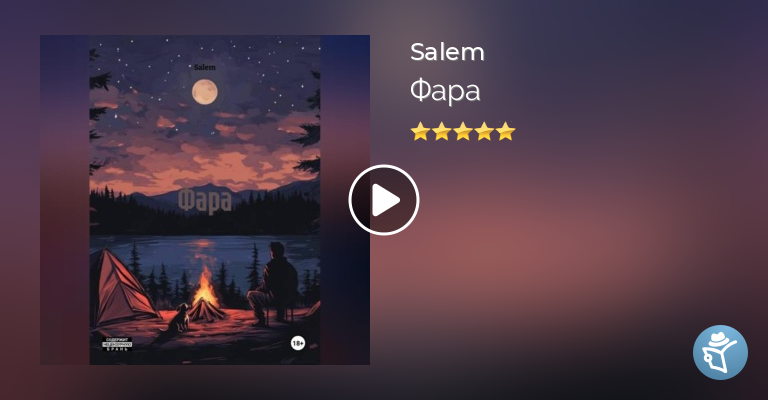Image resolution: width=768 pixels, height=400 pixels.
Task: Select the fourth rating star
Action: click(484, 132)
